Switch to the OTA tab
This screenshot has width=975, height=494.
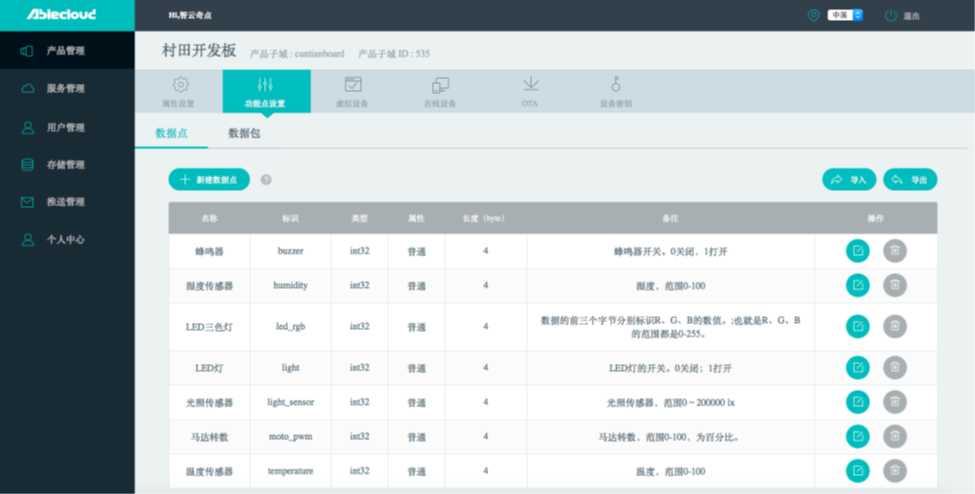tap(530, 91)
